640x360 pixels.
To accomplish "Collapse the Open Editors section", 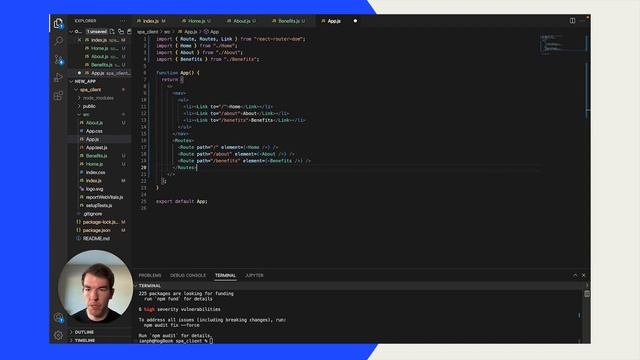I will (71, 31).
